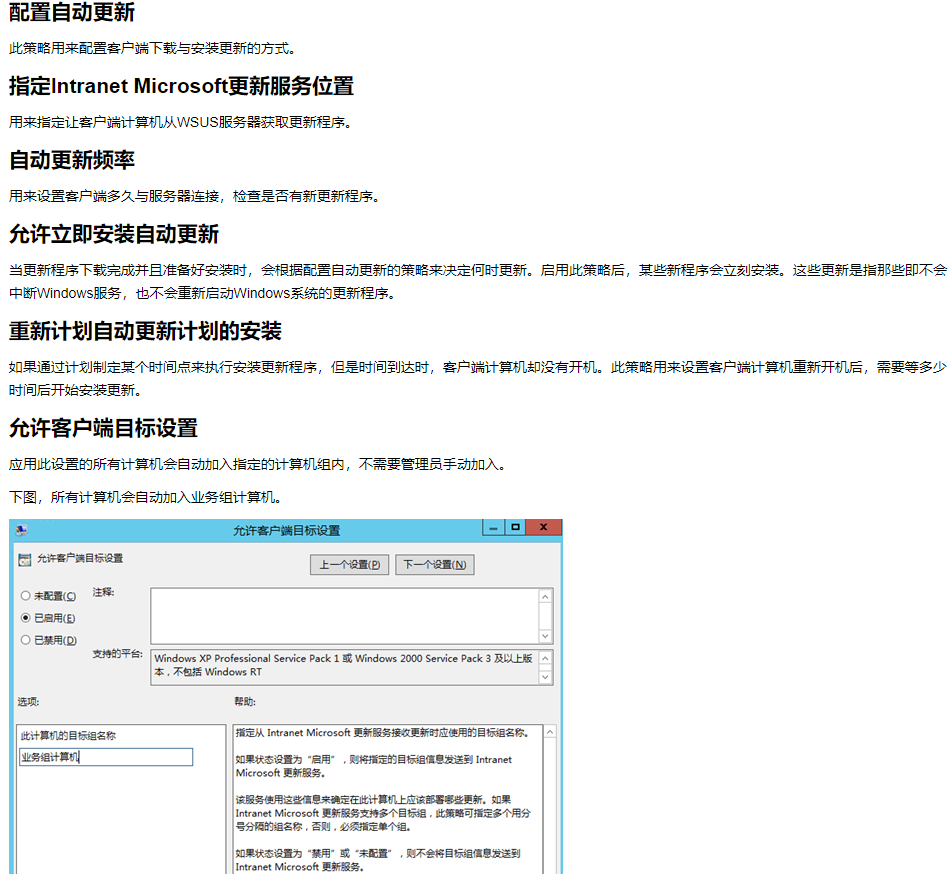Image resolution: width=949 pixels, height=874 pixels.
Task: Click the heading 配置自动更新
Action: [72, 12]
